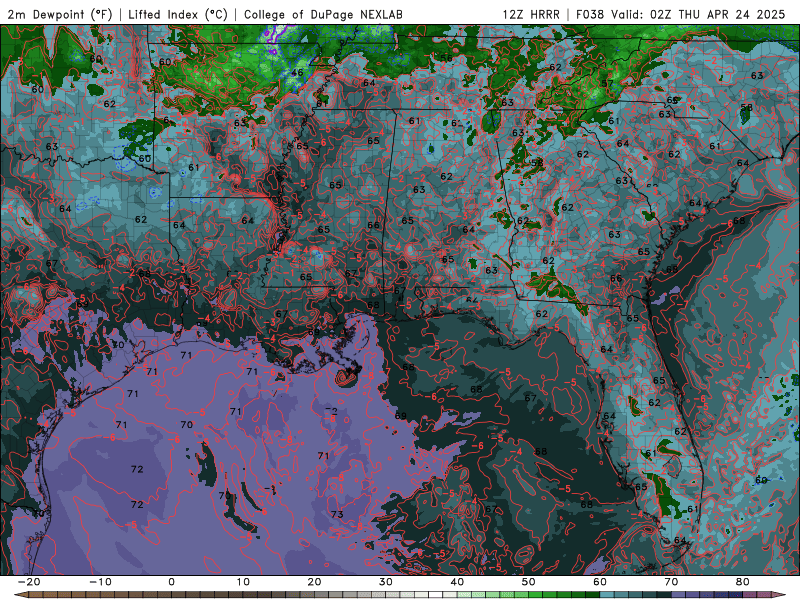Click the 50 tick label on color scale
Image resolution: width=800 pixels, height=600 pixels.
click(x=529, y=582)
